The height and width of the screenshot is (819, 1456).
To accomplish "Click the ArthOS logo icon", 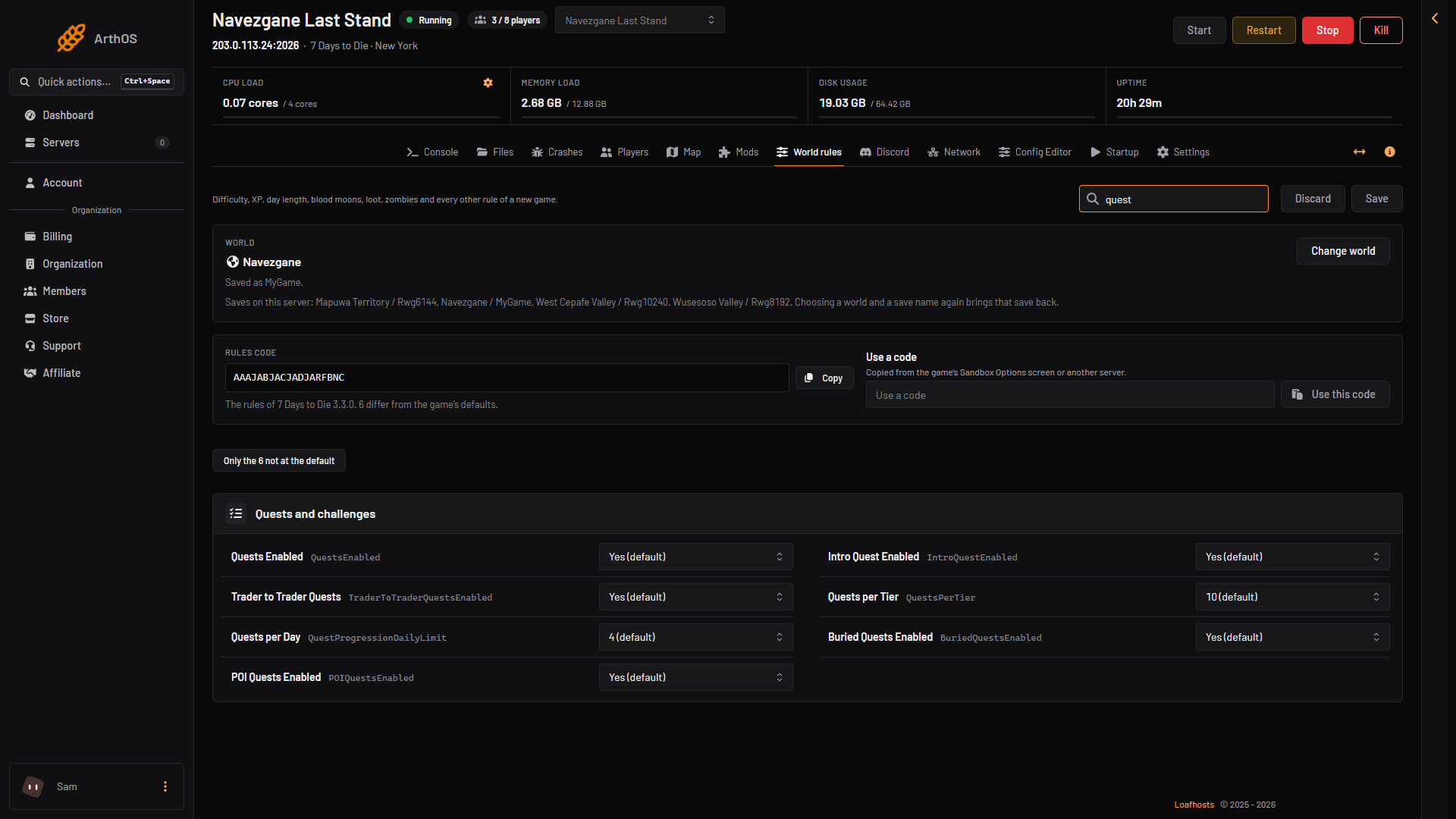I will 71,38.
